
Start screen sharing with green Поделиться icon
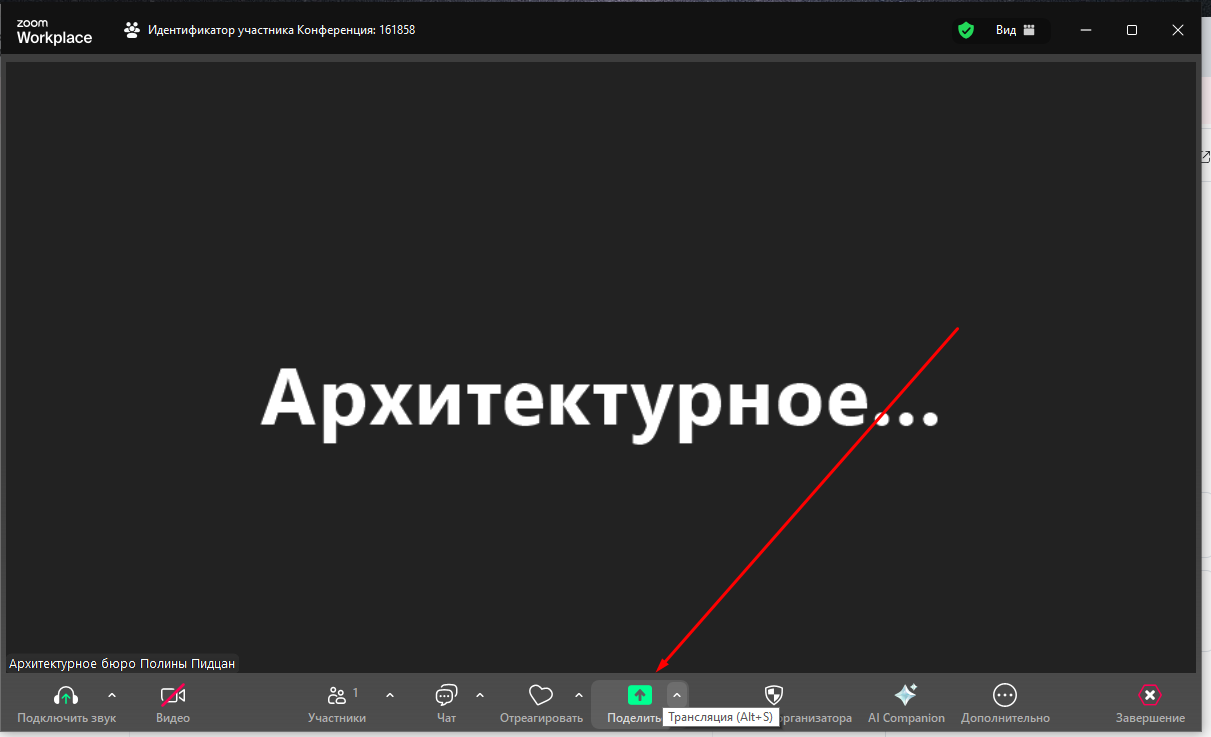click(639, 695)
